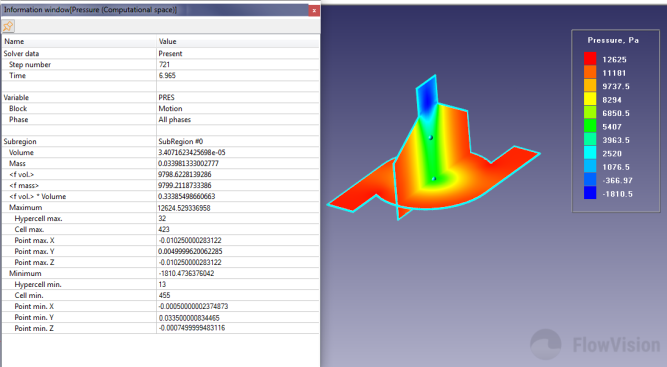The height and width of the screenshot is (367, 667).
Task: Select the Solver data row
Action: [x=160, y=54]
